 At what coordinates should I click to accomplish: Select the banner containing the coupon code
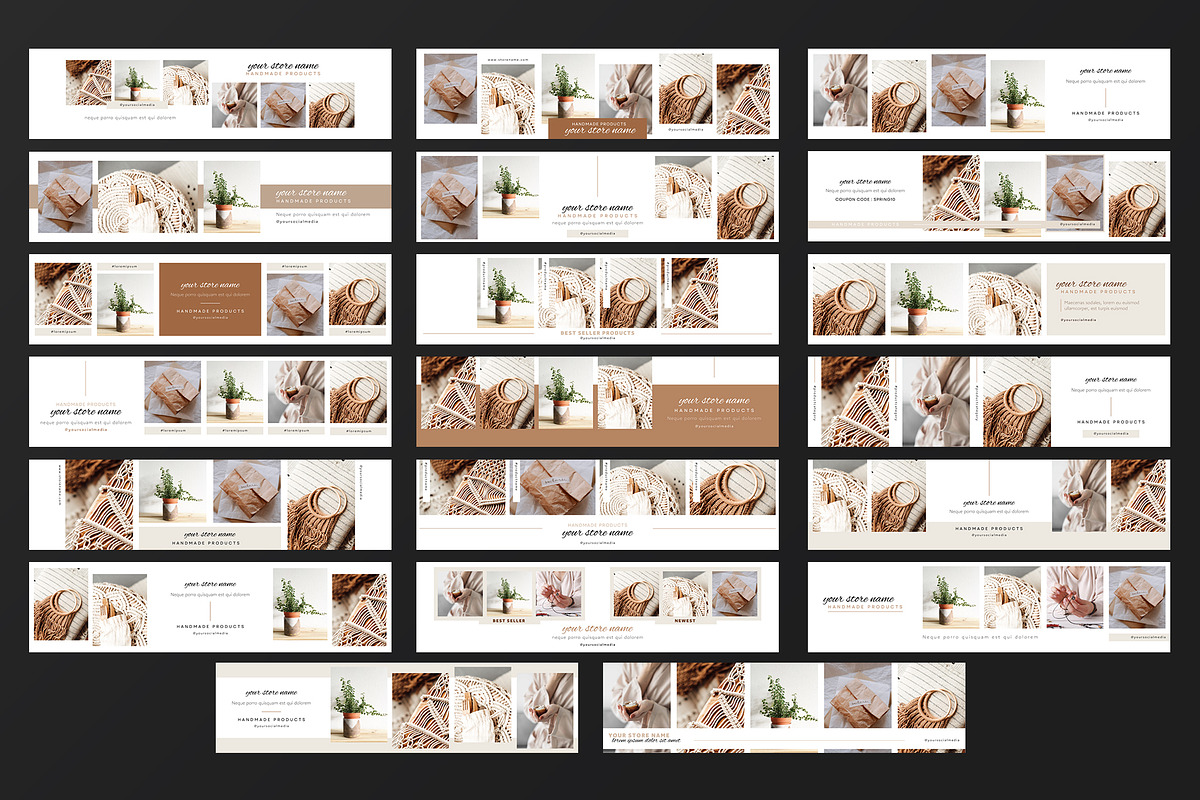989,196
